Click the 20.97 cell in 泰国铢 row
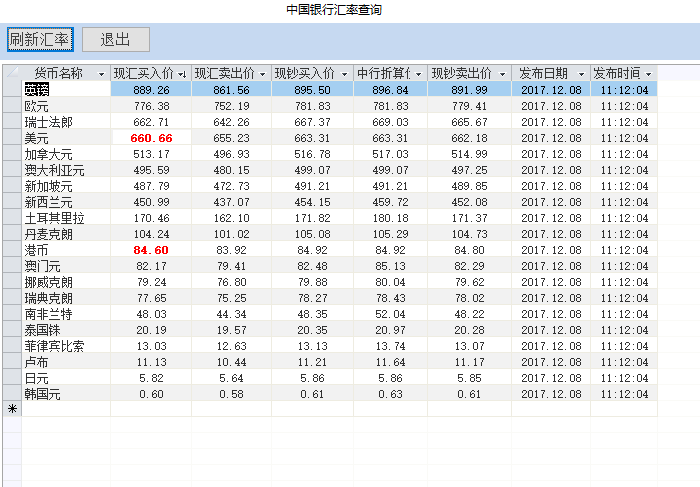This screenshot has height=487, width=700. tap(391, 330)
